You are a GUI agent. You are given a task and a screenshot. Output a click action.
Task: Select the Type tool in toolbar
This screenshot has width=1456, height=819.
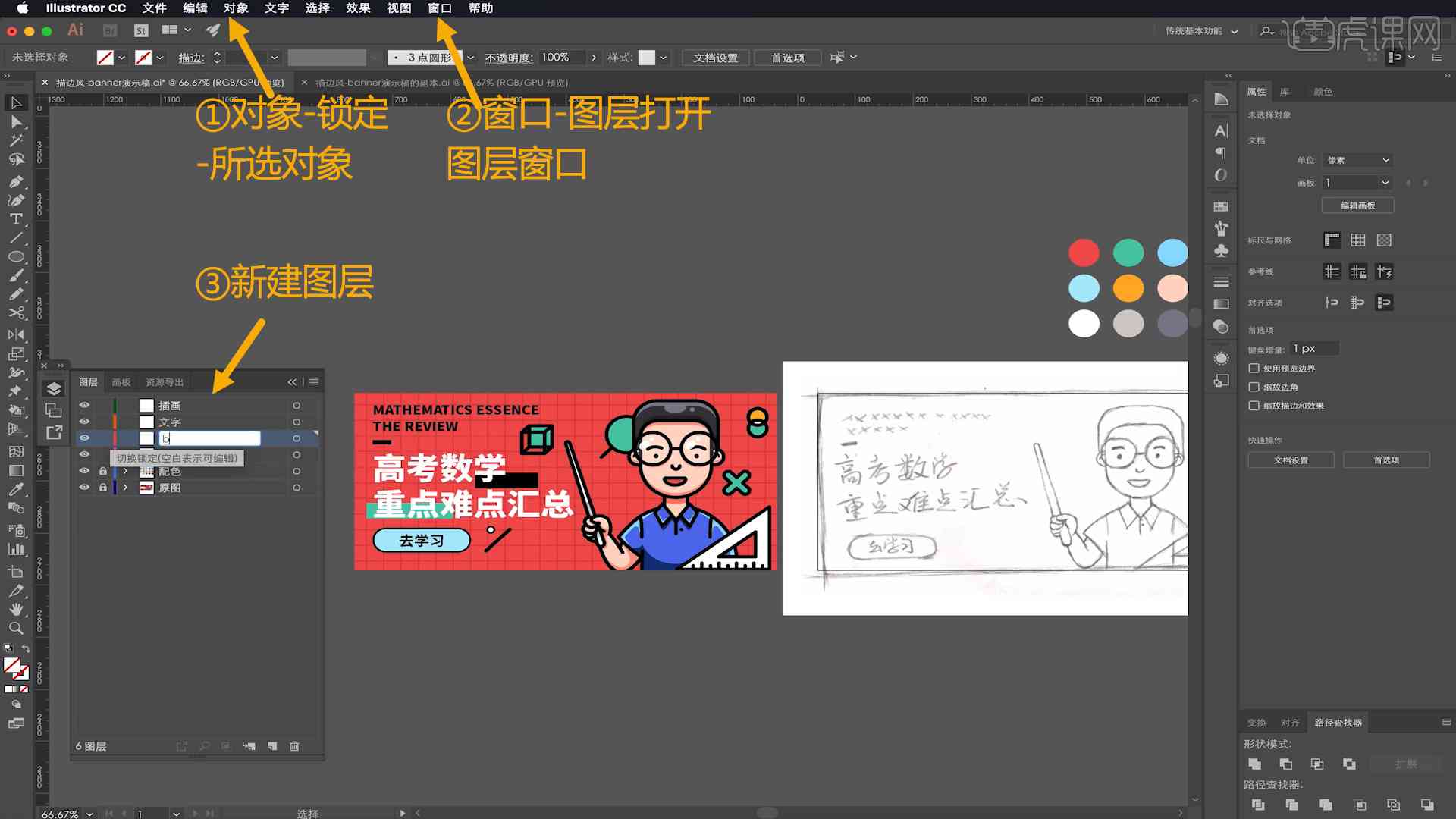pos(15,218)
